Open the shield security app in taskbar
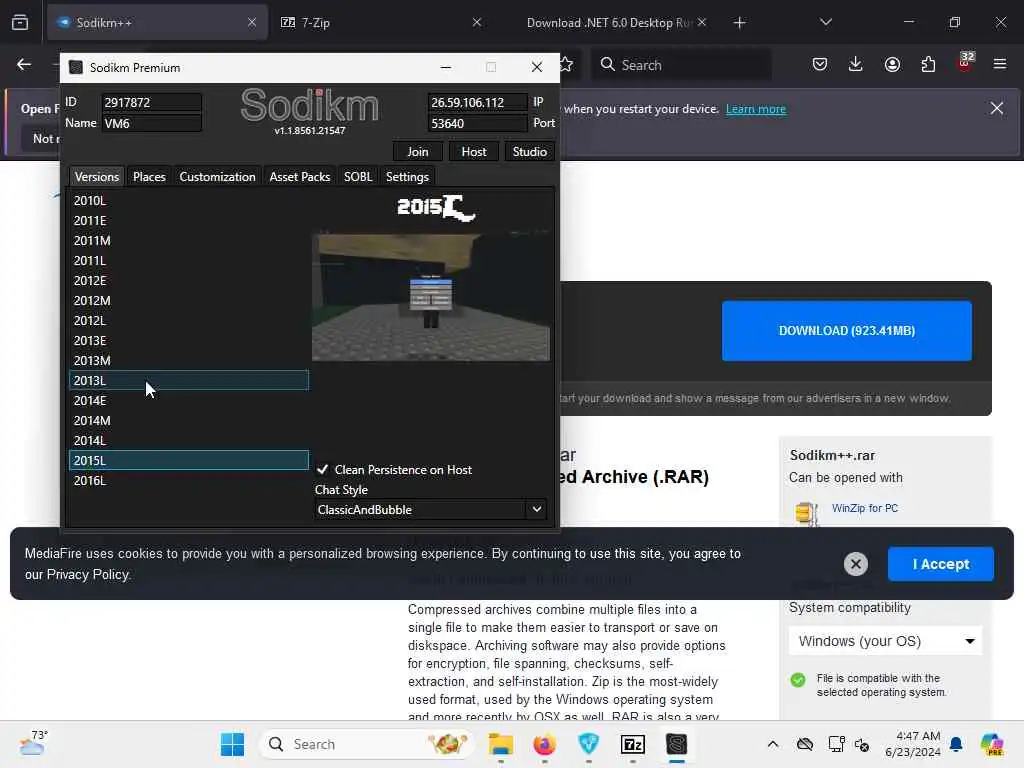The width and height of the screenshot is (1024, 768). (x=588, y=744)
